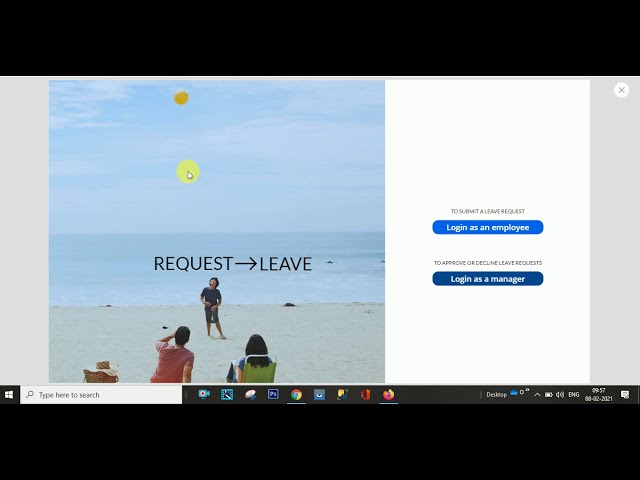This screenshot has height=480, width=640.
Task: Click the REQUEST LEAVE beach banner image
Action: tap(217, 231)
